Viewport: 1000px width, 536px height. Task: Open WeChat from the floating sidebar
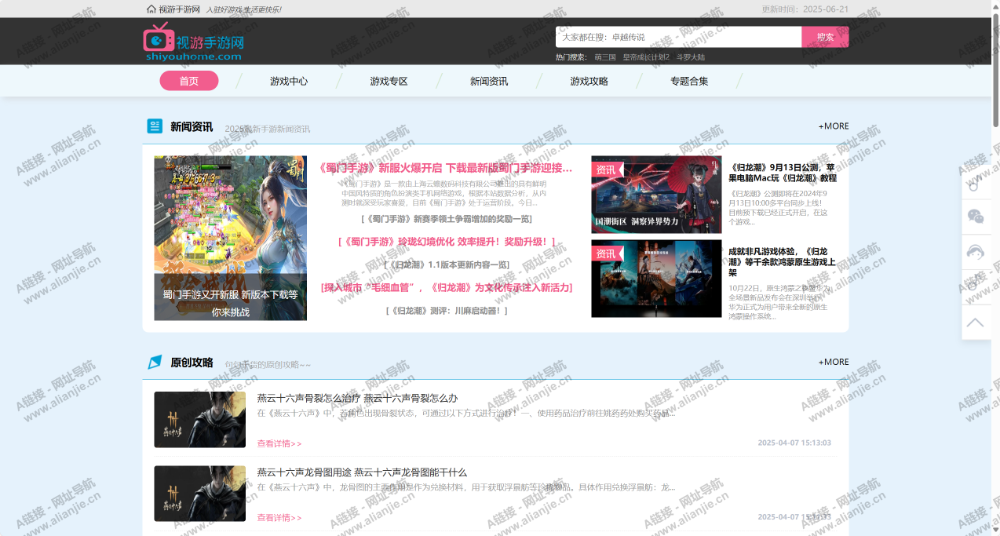pos(976,216)
